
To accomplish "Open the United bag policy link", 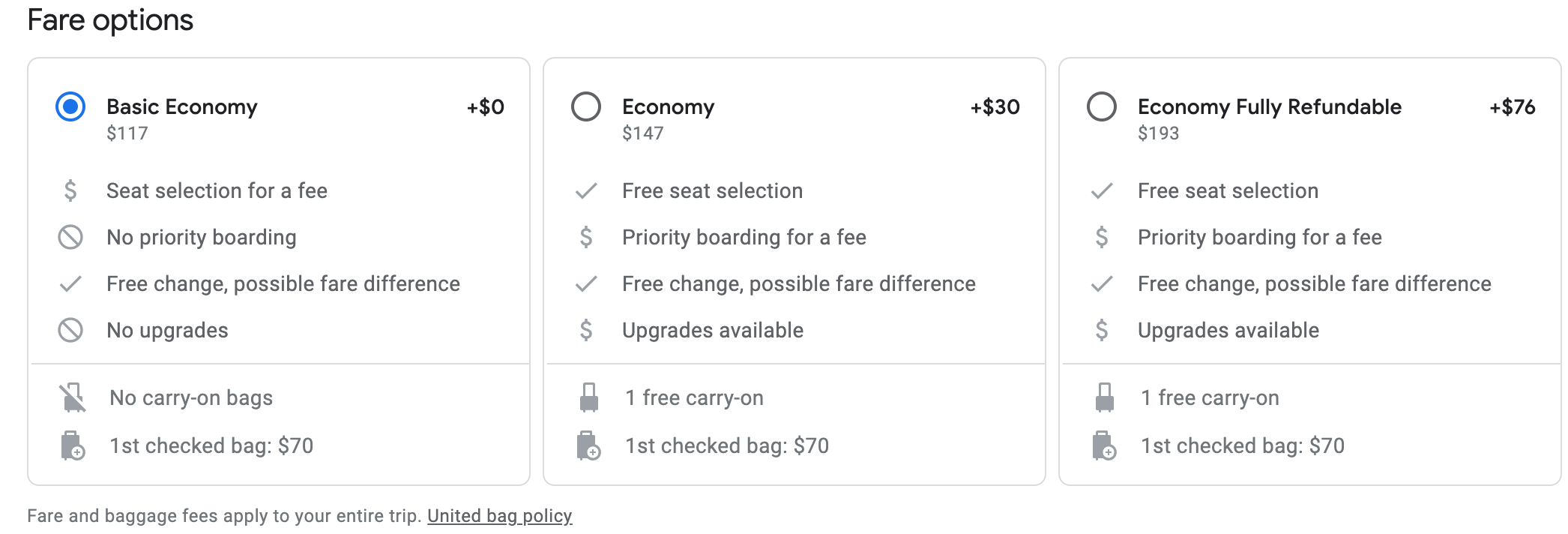I will click(x=499, y=516).
